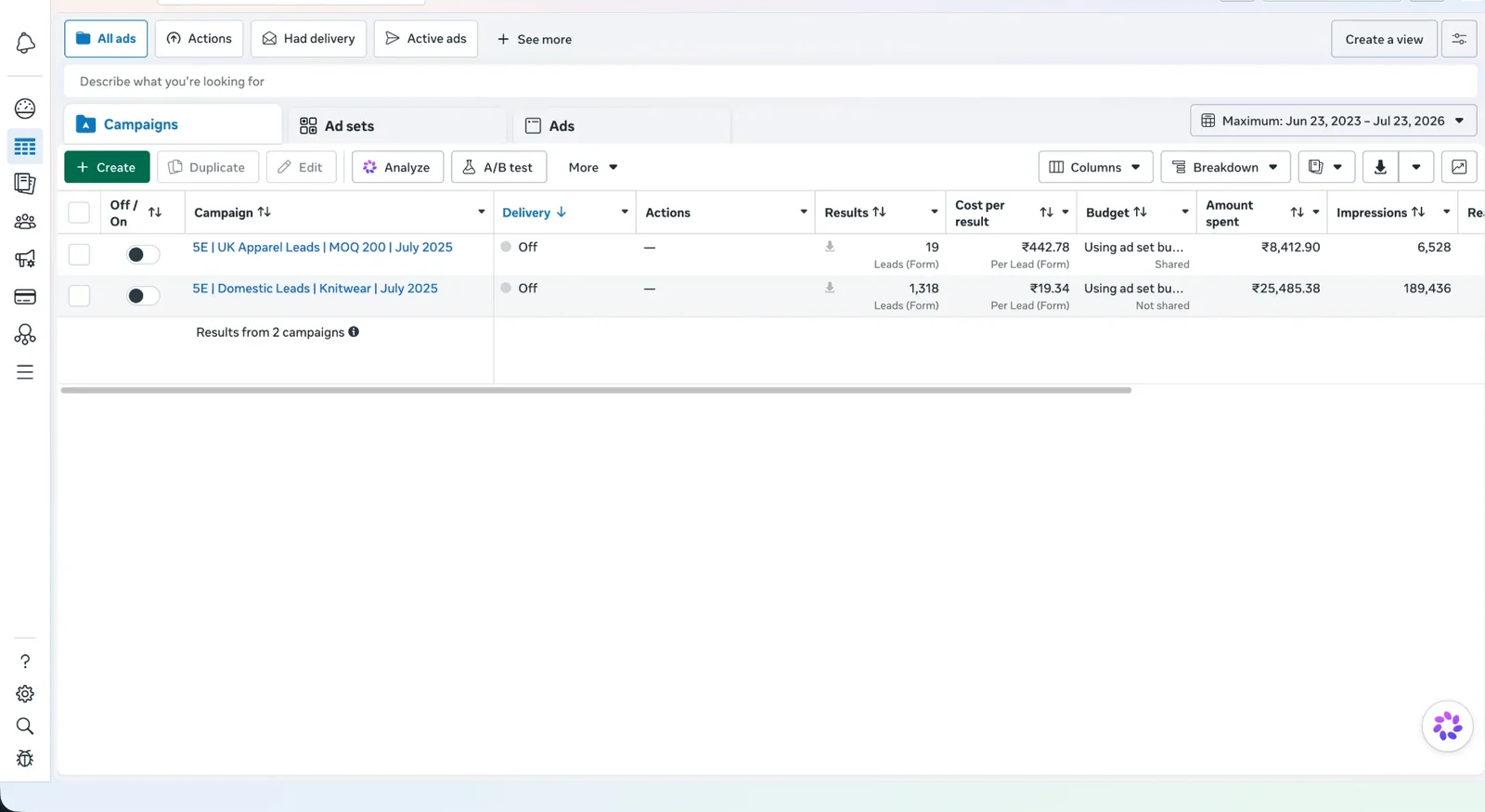Open notifications bell in sidebar

(25, 43)
